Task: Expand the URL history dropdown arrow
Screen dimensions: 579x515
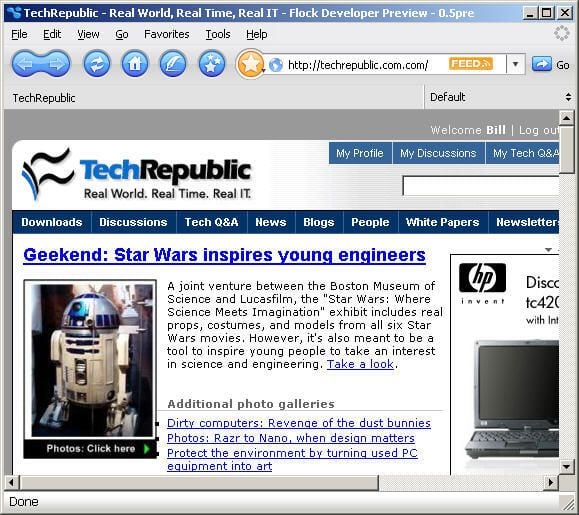Action: [515, 64]
